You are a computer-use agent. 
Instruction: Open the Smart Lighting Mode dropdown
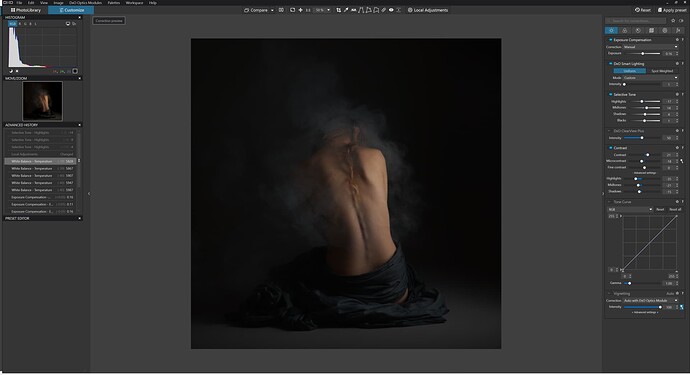click(650, 78)
